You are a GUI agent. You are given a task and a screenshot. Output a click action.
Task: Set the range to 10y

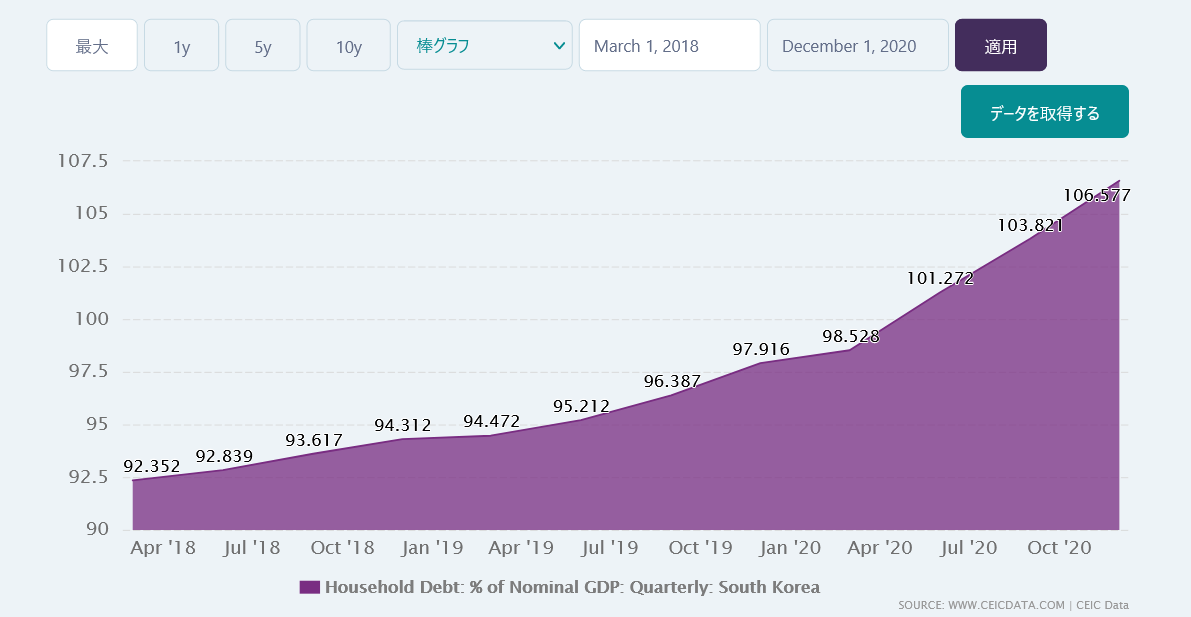(348, 46)
